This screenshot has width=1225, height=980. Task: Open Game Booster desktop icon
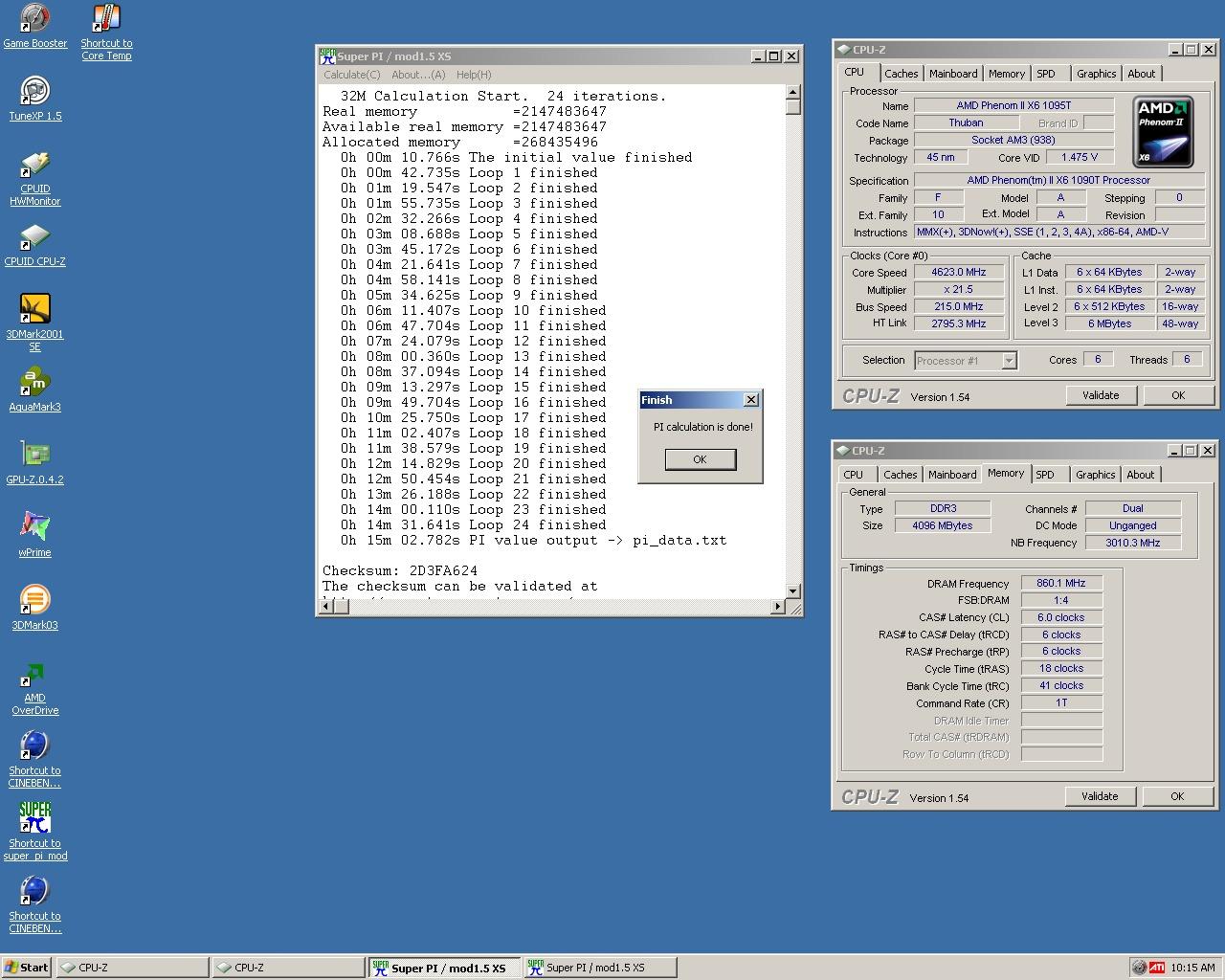point(35,26)
